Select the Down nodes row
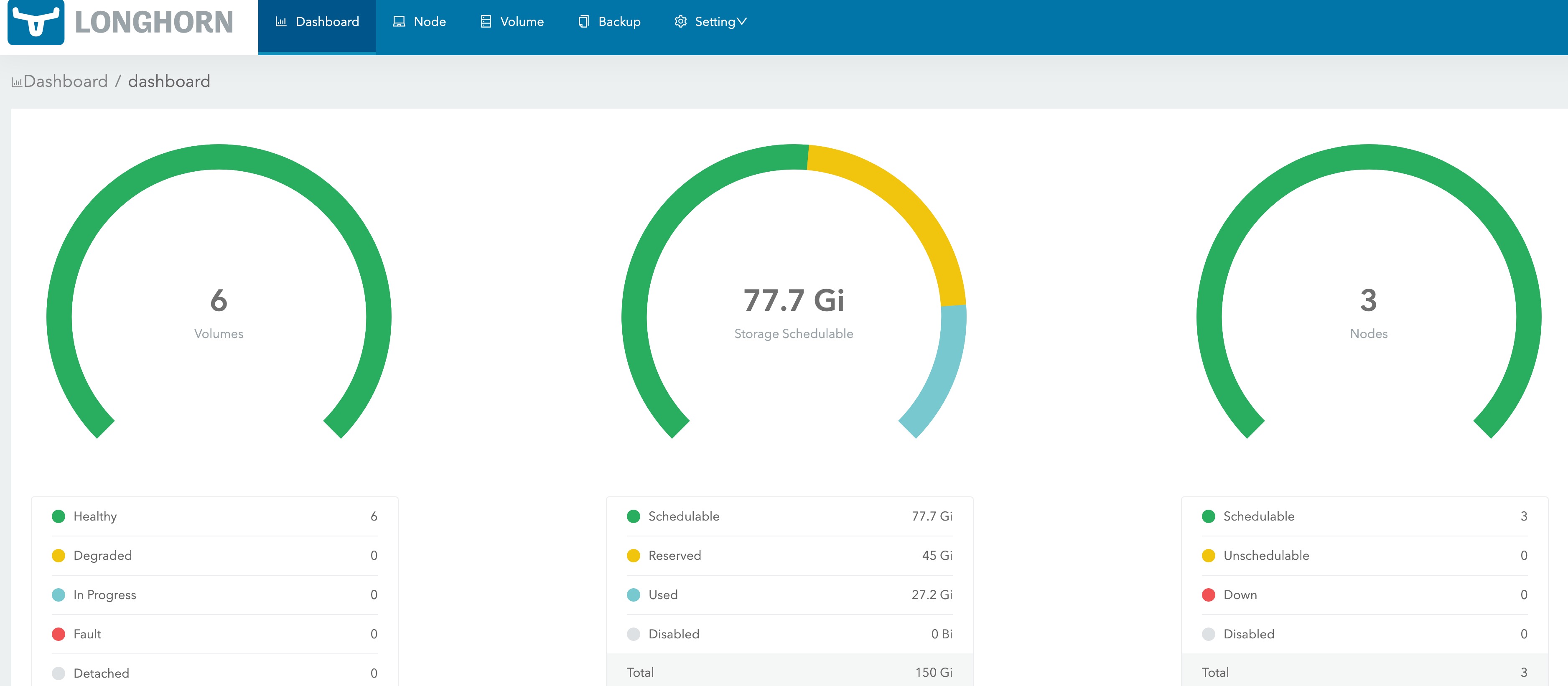This screenshot has width=1568, height=686. 1365,595
